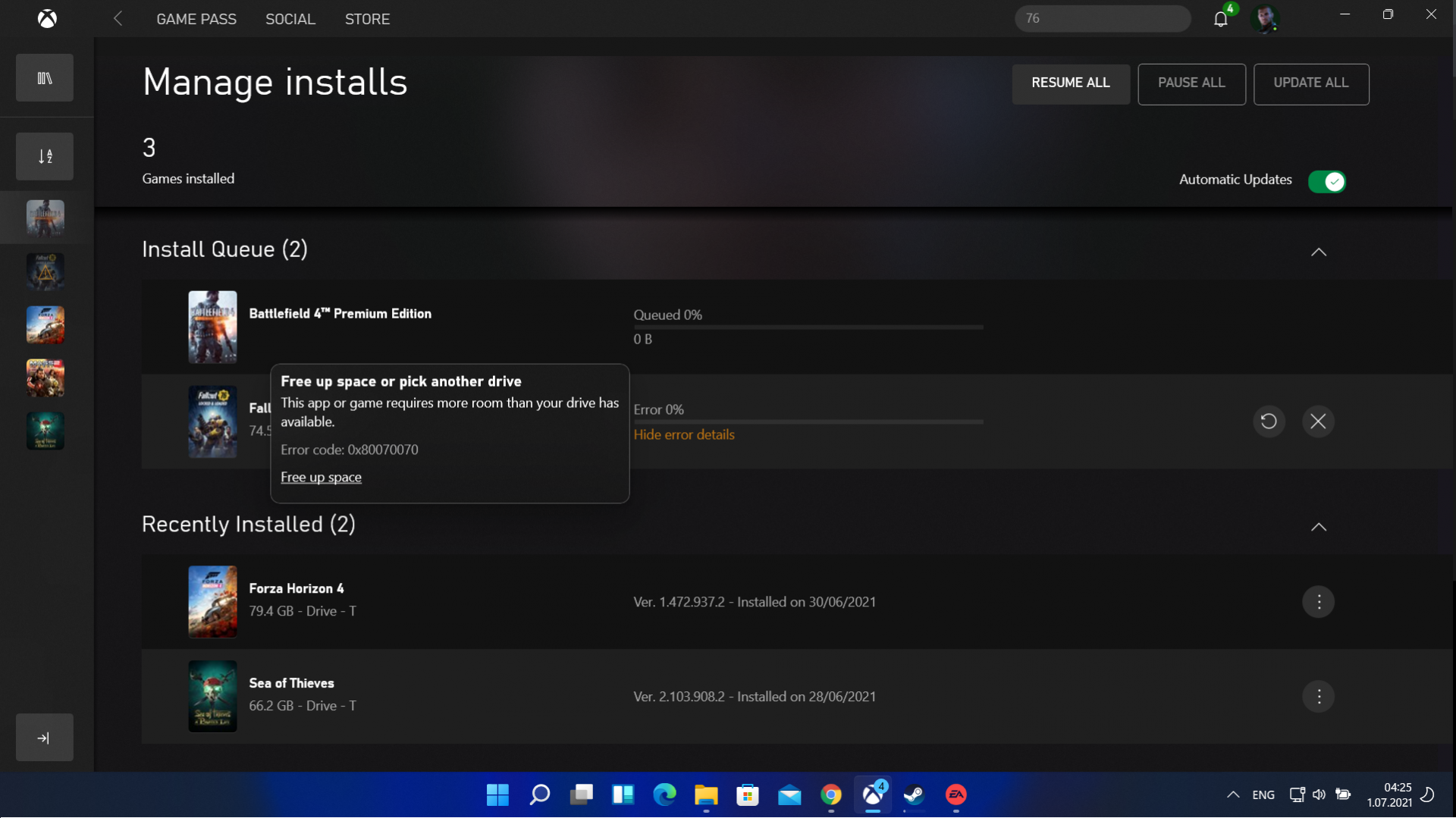Screen dimensions: 1456x818
Task: Click the search field containing 76
Action: pos(1103,18)
